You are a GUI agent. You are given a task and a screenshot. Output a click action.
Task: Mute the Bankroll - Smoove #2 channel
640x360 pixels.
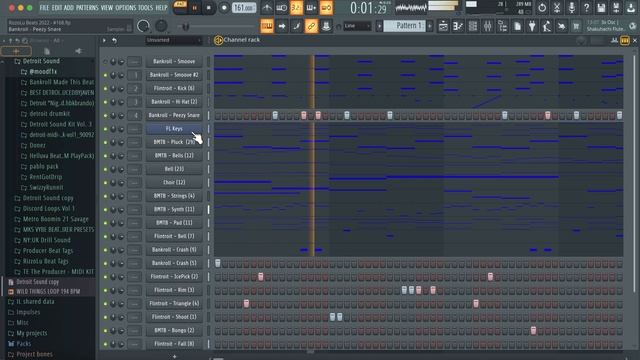[105, 75]
